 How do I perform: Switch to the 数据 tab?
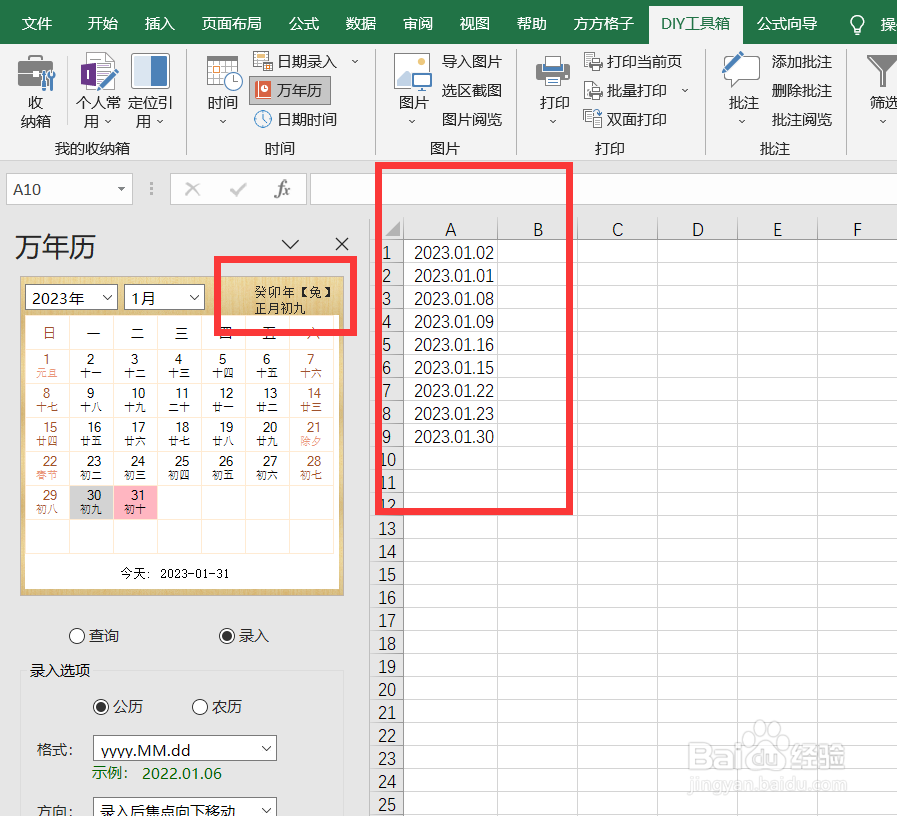pos(360,24)
